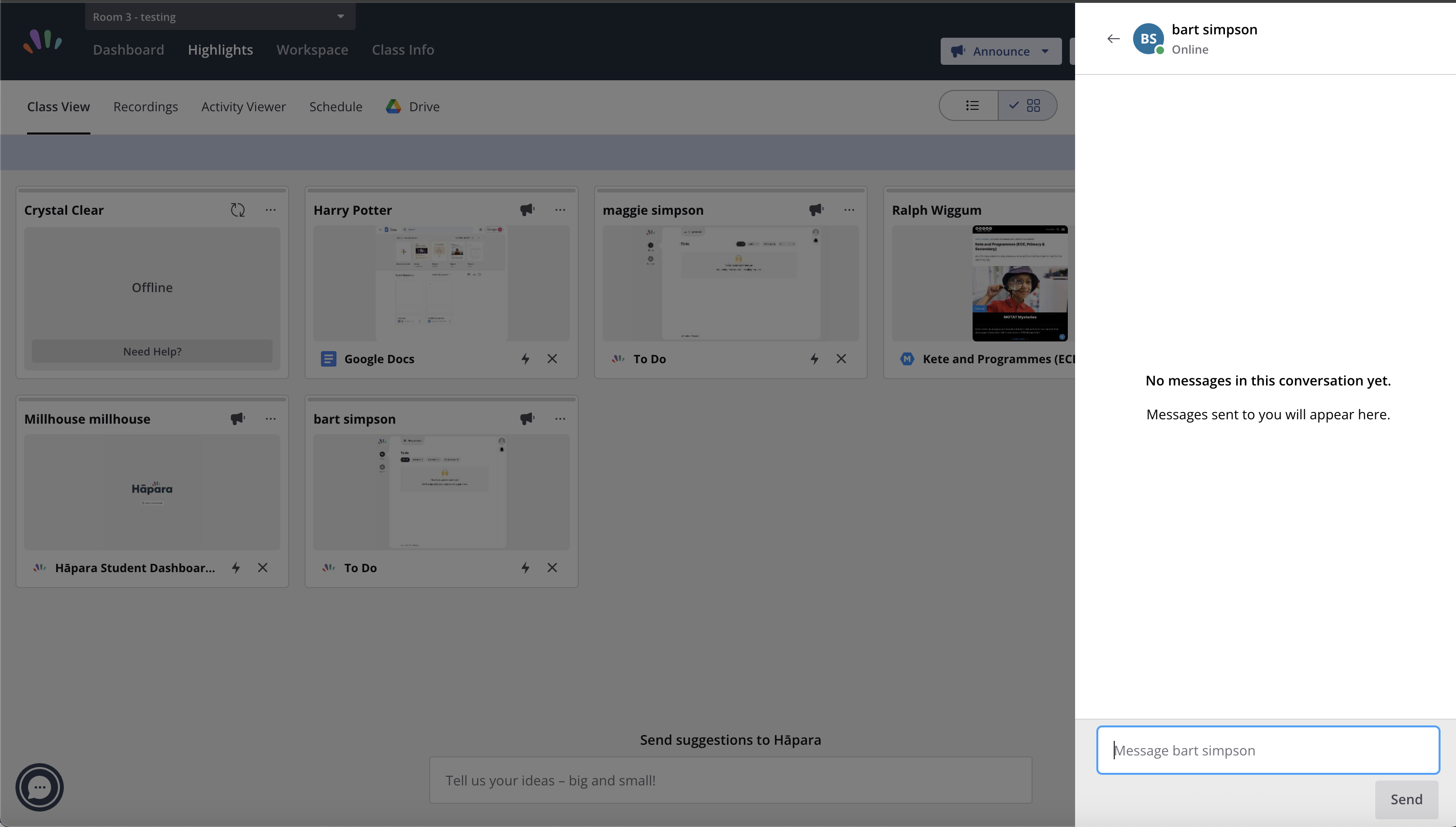Click Hāpara icon beside bart simpson's To Do
This screenshot has height=827, width=1456.
click(x=329, y=568)
